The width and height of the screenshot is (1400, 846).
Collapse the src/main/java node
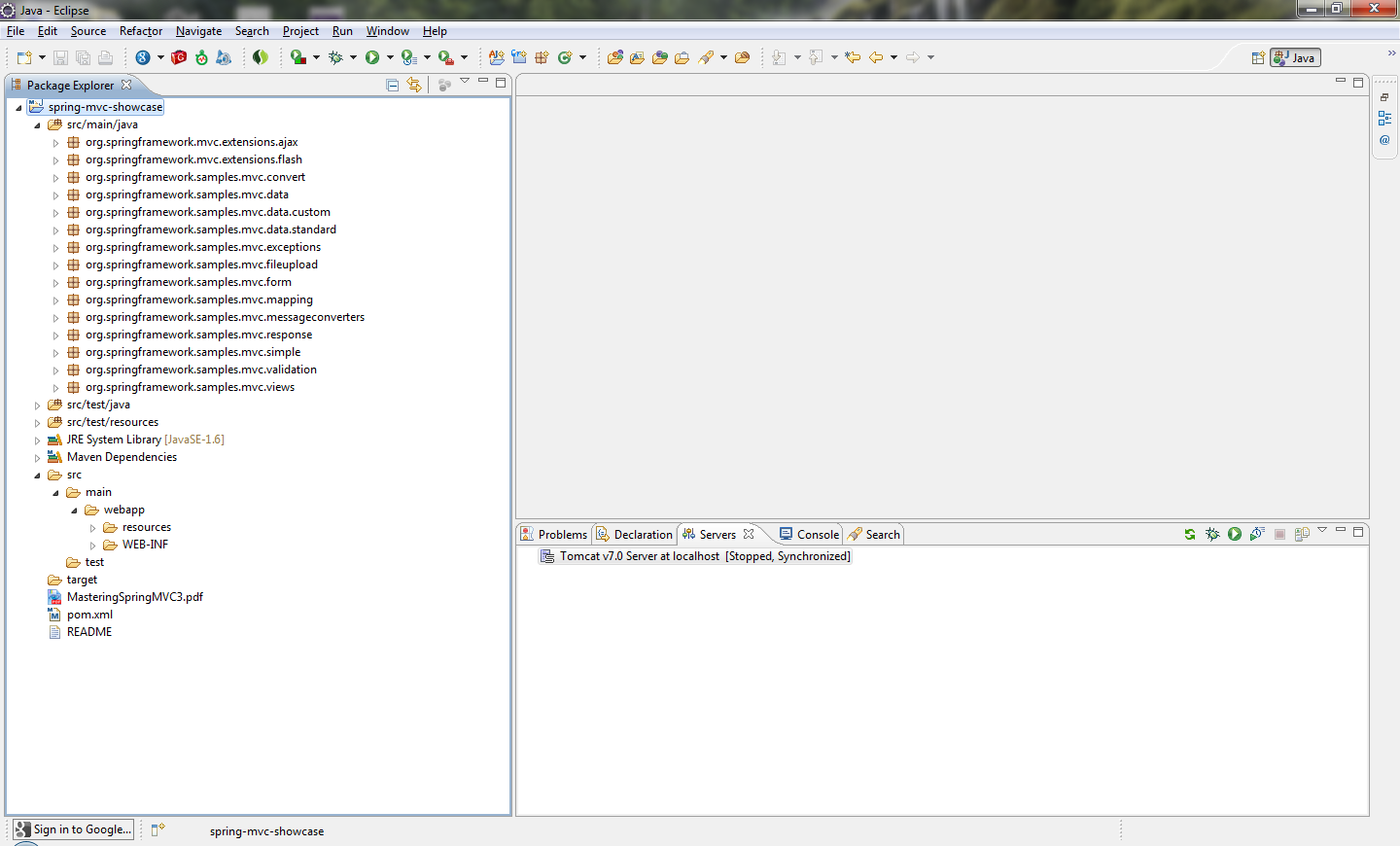tap(38, 124)
